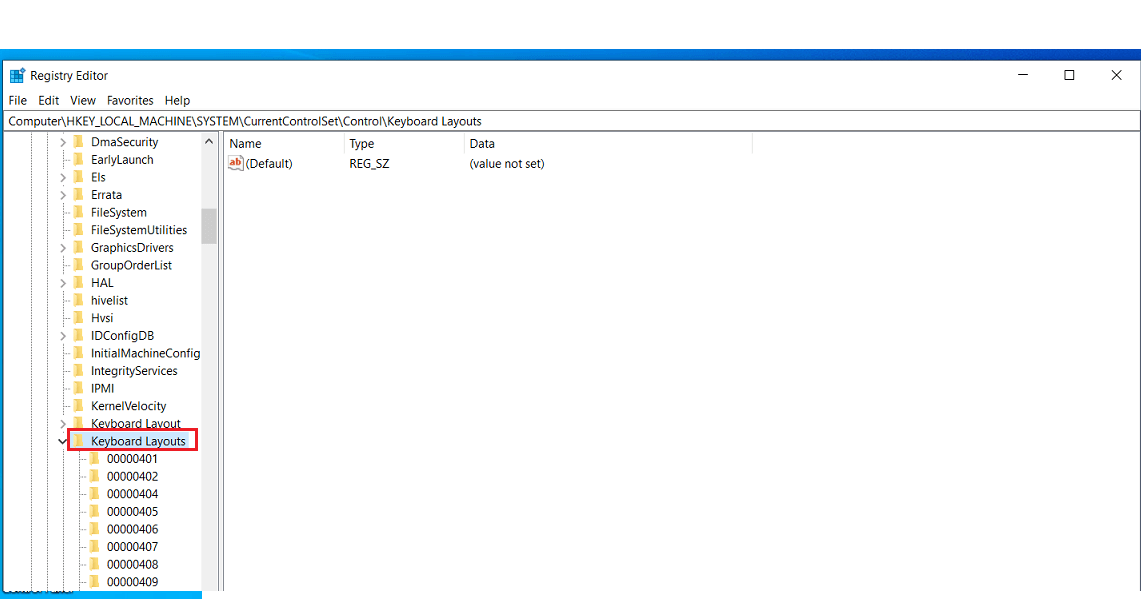Pick the 00000405 folder icon

click(x=95, y=512)
